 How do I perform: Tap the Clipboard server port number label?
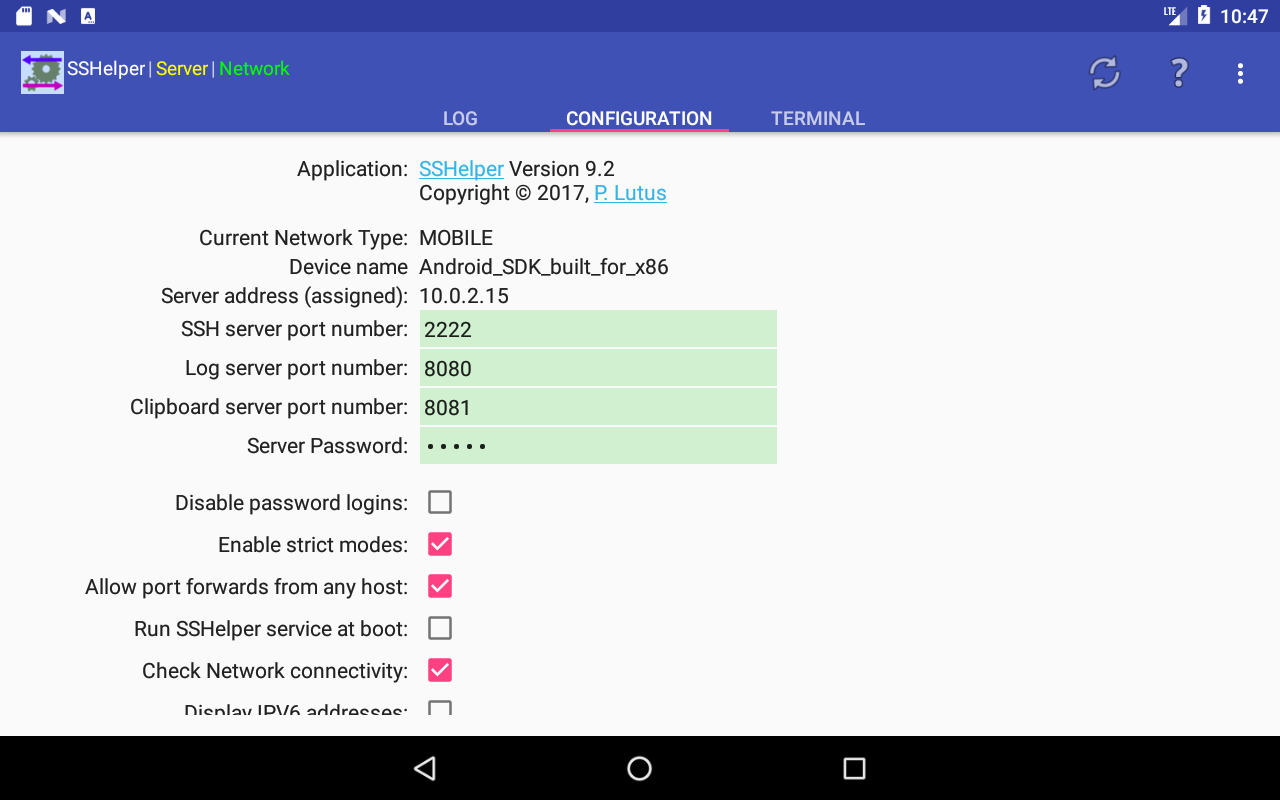[269, 407]
